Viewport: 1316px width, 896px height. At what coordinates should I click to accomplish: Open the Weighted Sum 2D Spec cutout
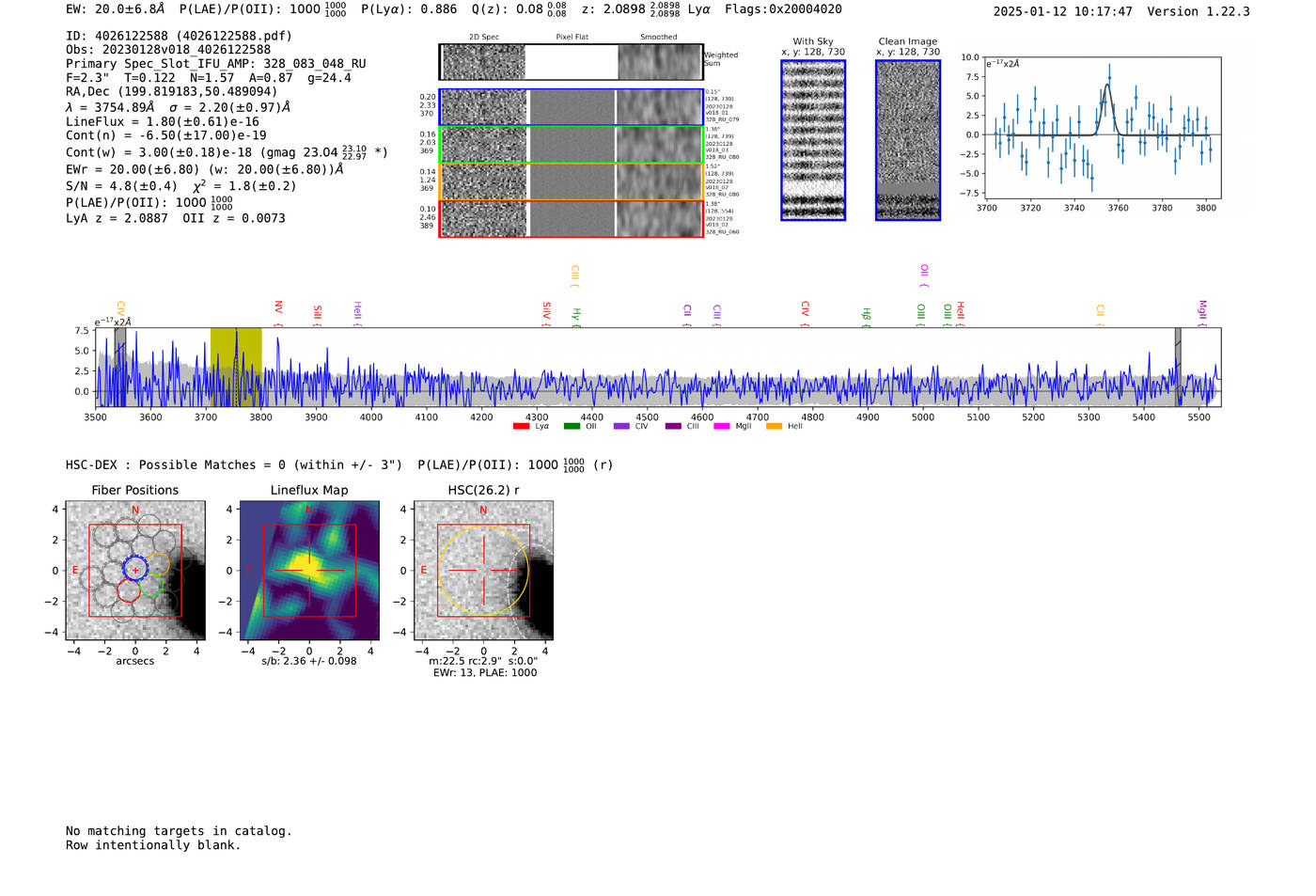[484, 62]
